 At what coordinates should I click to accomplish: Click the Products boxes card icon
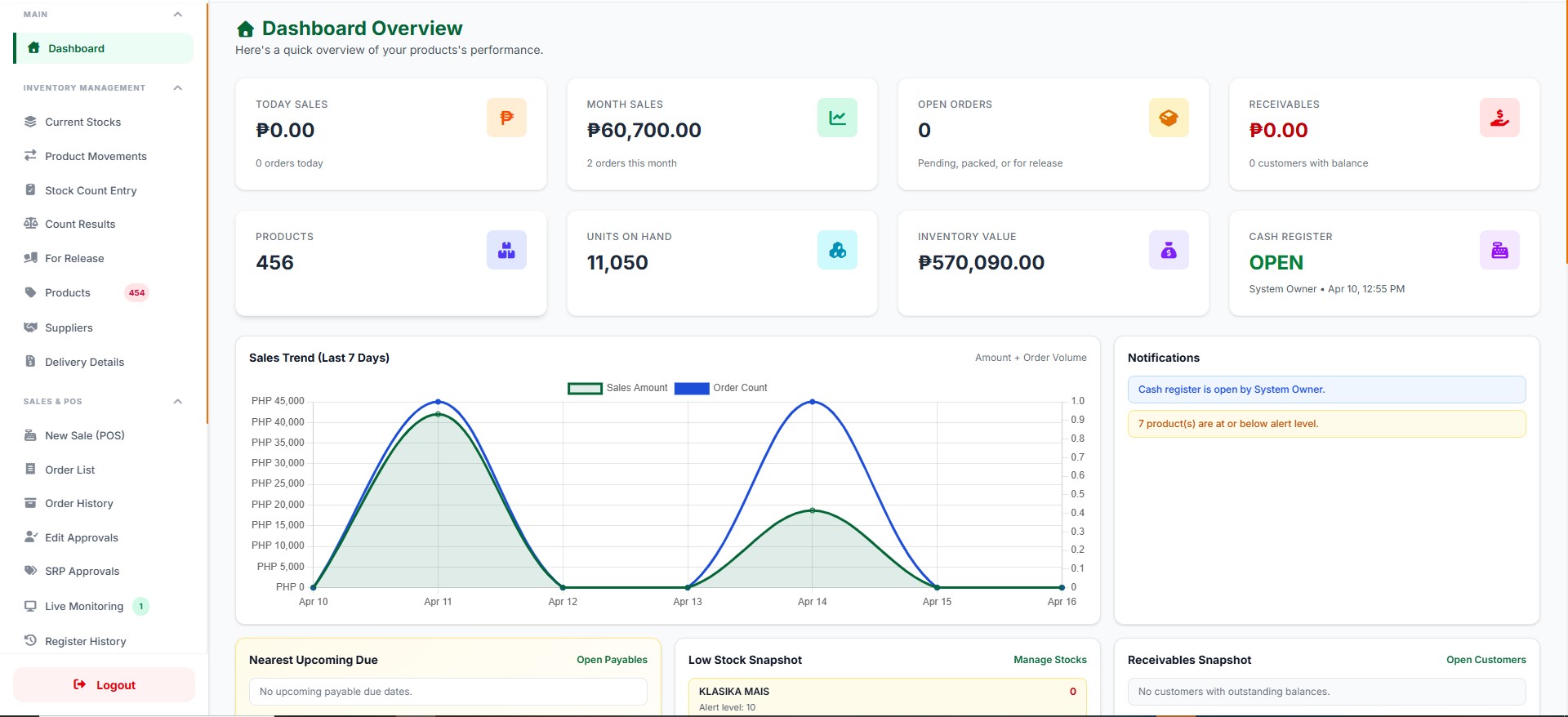[506, 250]
